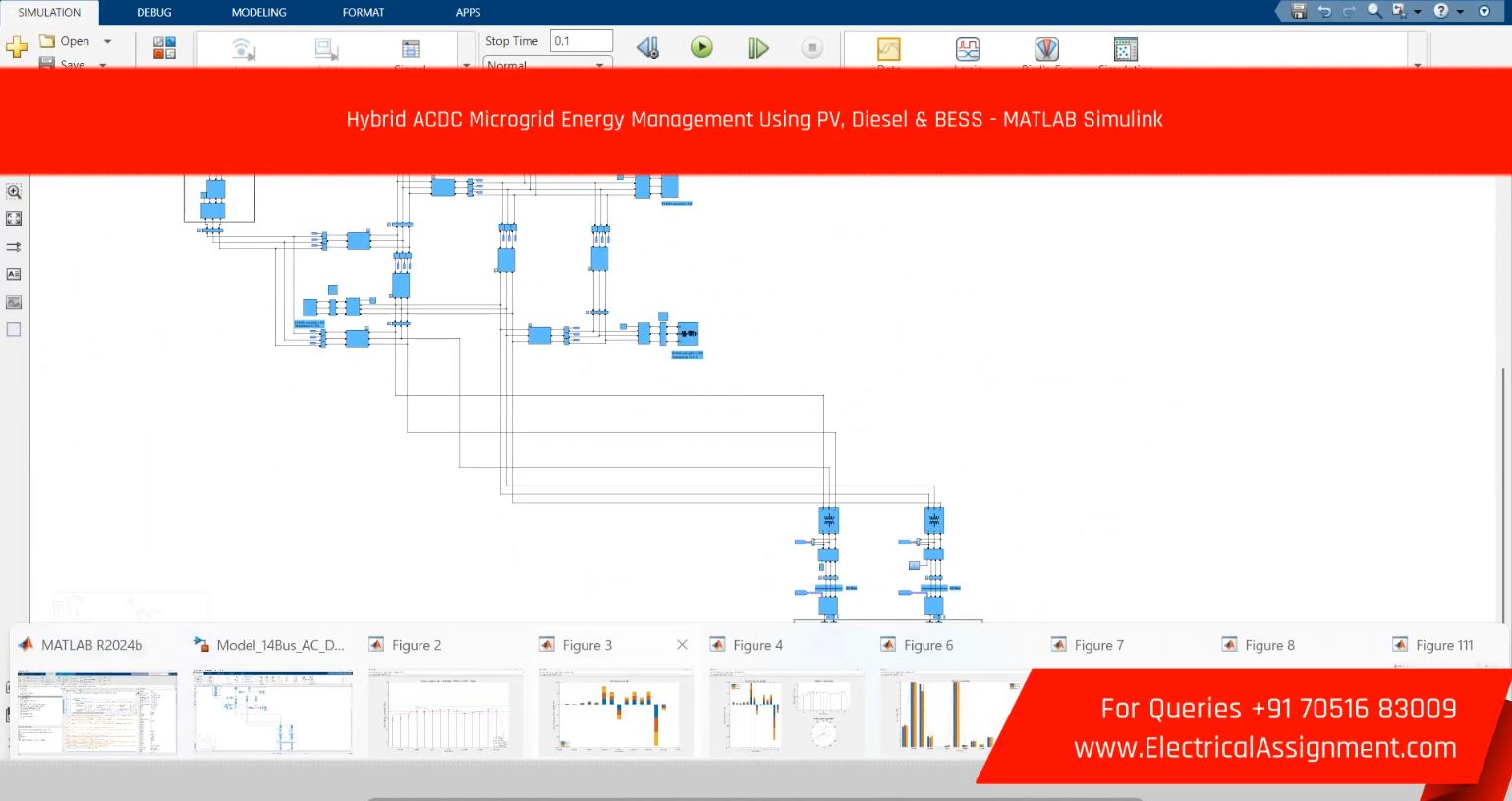Expand the Review Results gallery arrow
Screen dimensions: 1512x801
(x=1417, y=65)
